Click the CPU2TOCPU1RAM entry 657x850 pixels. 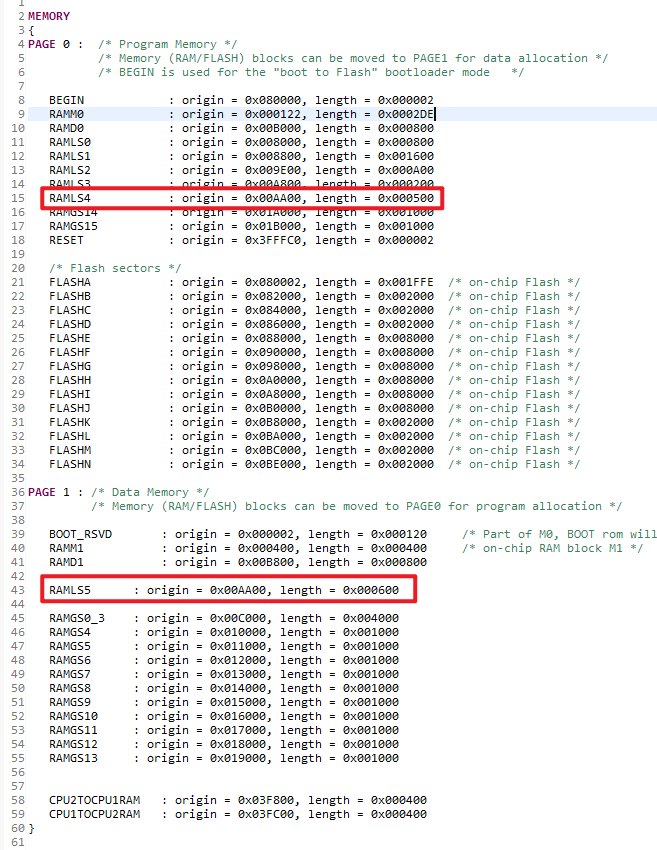tap(94, 800)
